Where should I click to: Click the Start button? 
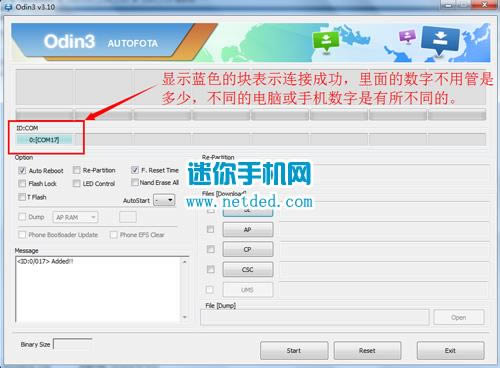click(x=294, y=351)
